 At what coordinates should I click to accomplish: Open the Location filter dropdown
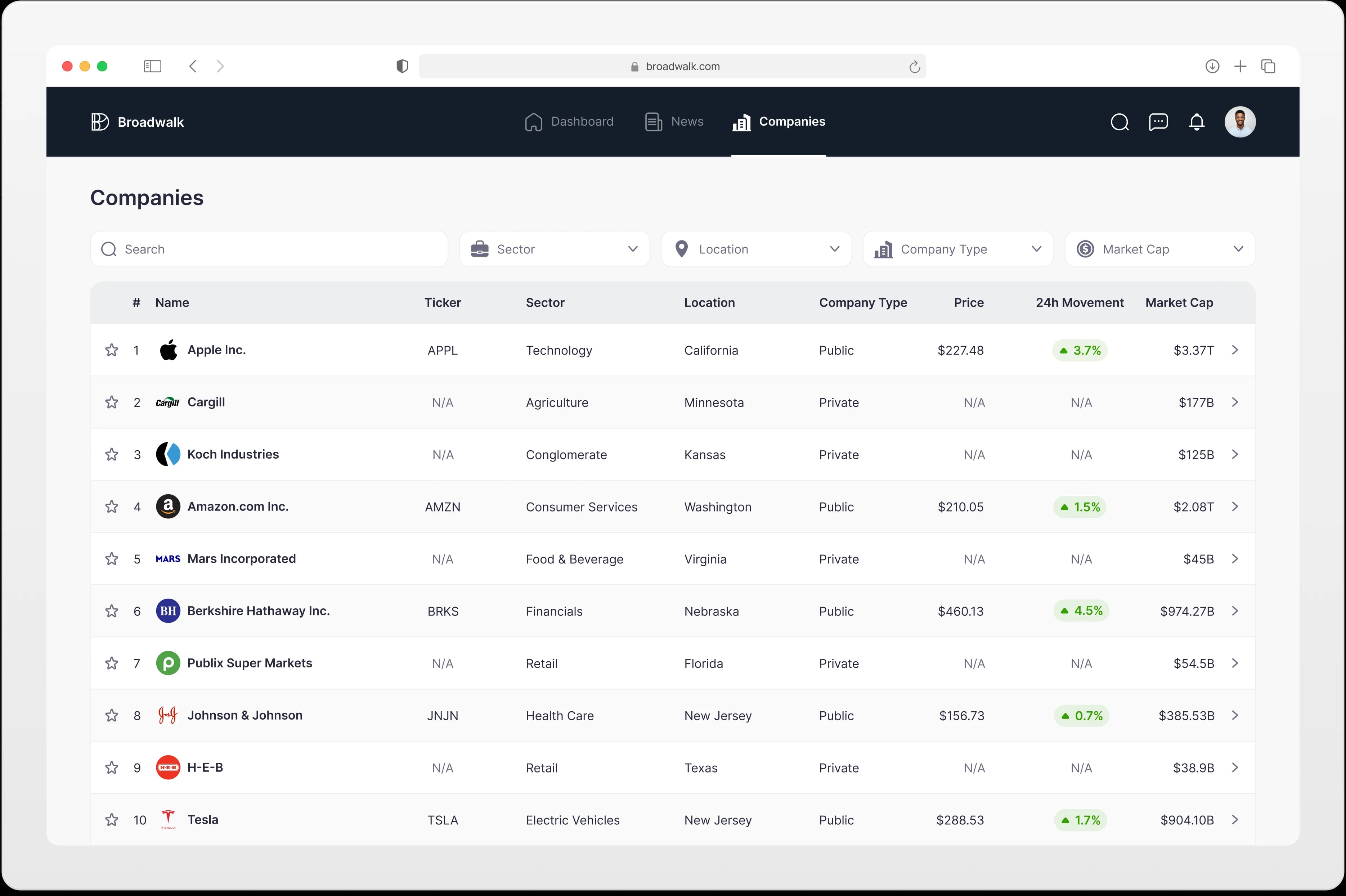coord(756,249)
